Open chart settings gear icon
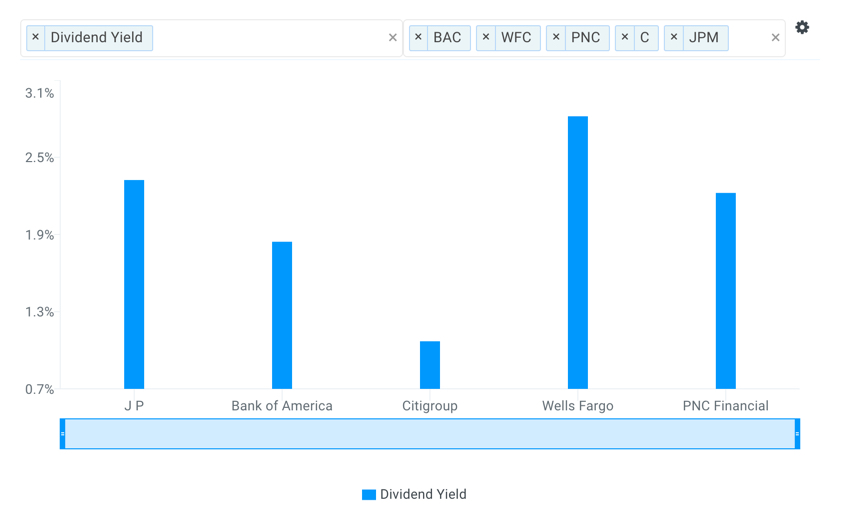This screenshot has height=521, width=843. (802, 27)
